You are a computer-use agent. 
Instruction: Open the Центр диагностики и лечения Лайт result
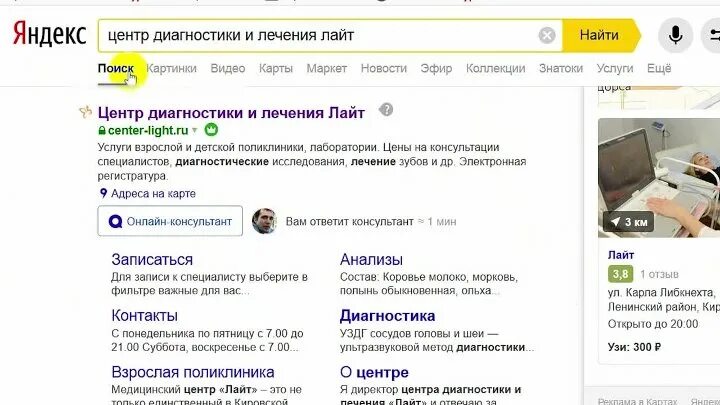click(231, 112)
